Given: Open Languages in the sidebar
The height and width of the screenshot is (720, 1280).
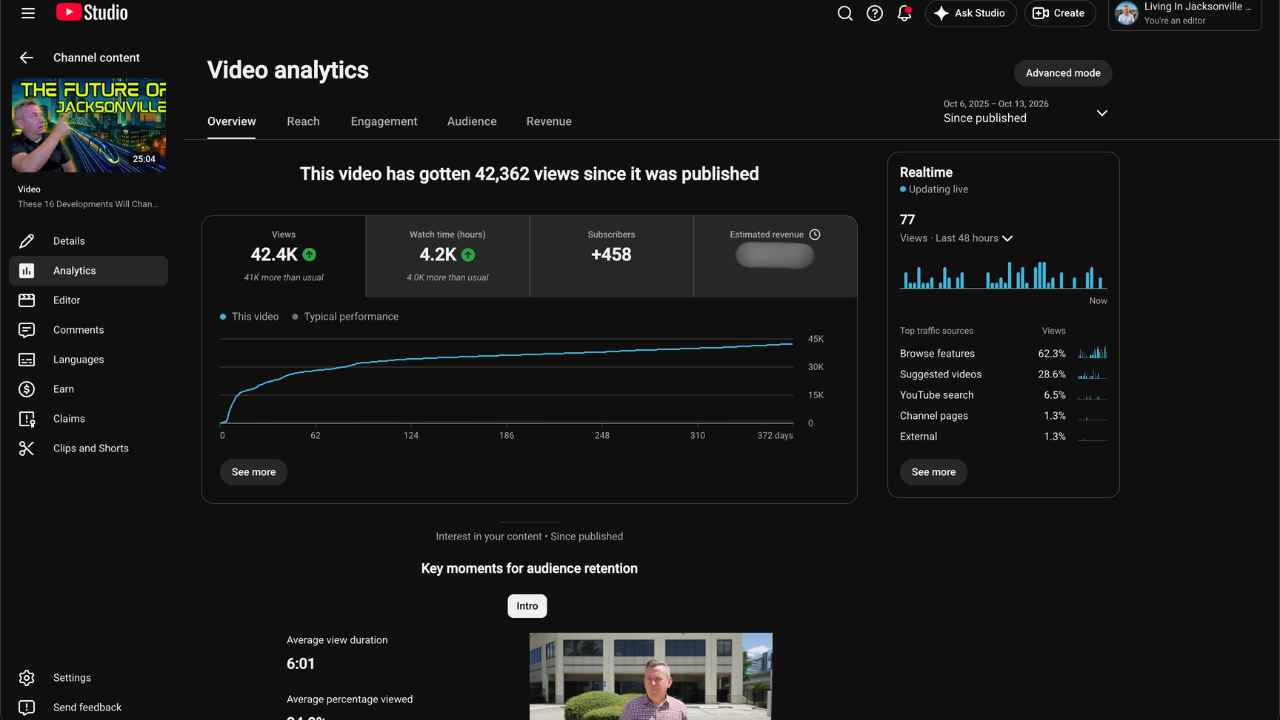Looking at the screenshot, I should coord(88,359).
